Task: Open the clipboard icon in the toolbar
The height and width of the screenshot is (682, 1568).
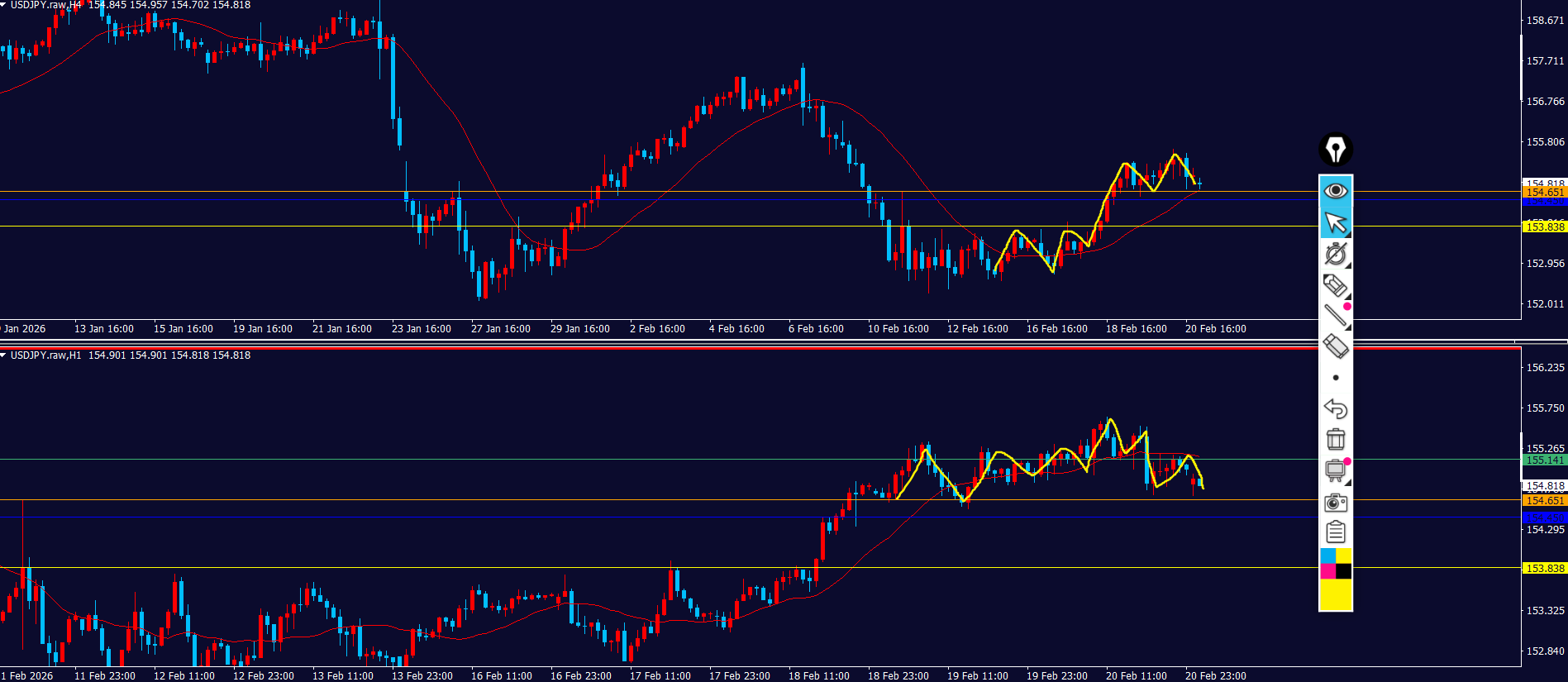Action: [1335, 532]
